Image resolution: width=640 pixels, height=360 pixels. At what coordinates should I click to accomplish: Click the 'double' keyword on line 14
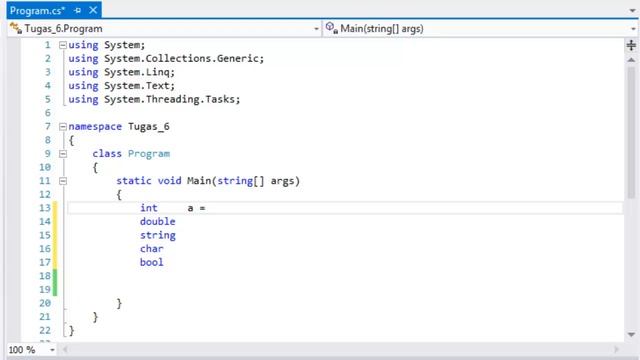pyautogui.click(x=158, y=222)
